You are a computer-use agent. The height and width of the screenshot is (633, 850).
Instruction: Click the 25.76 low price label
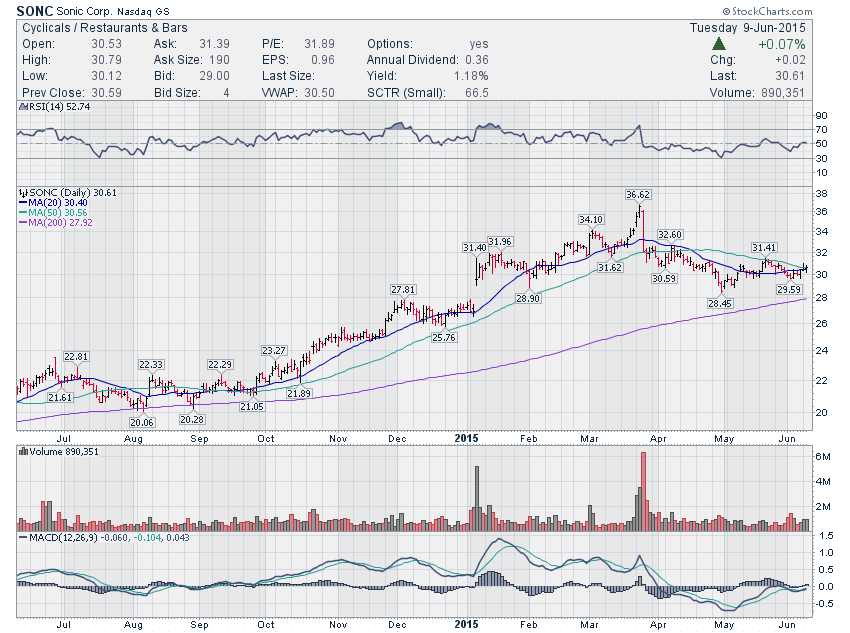tap(443, 338)
